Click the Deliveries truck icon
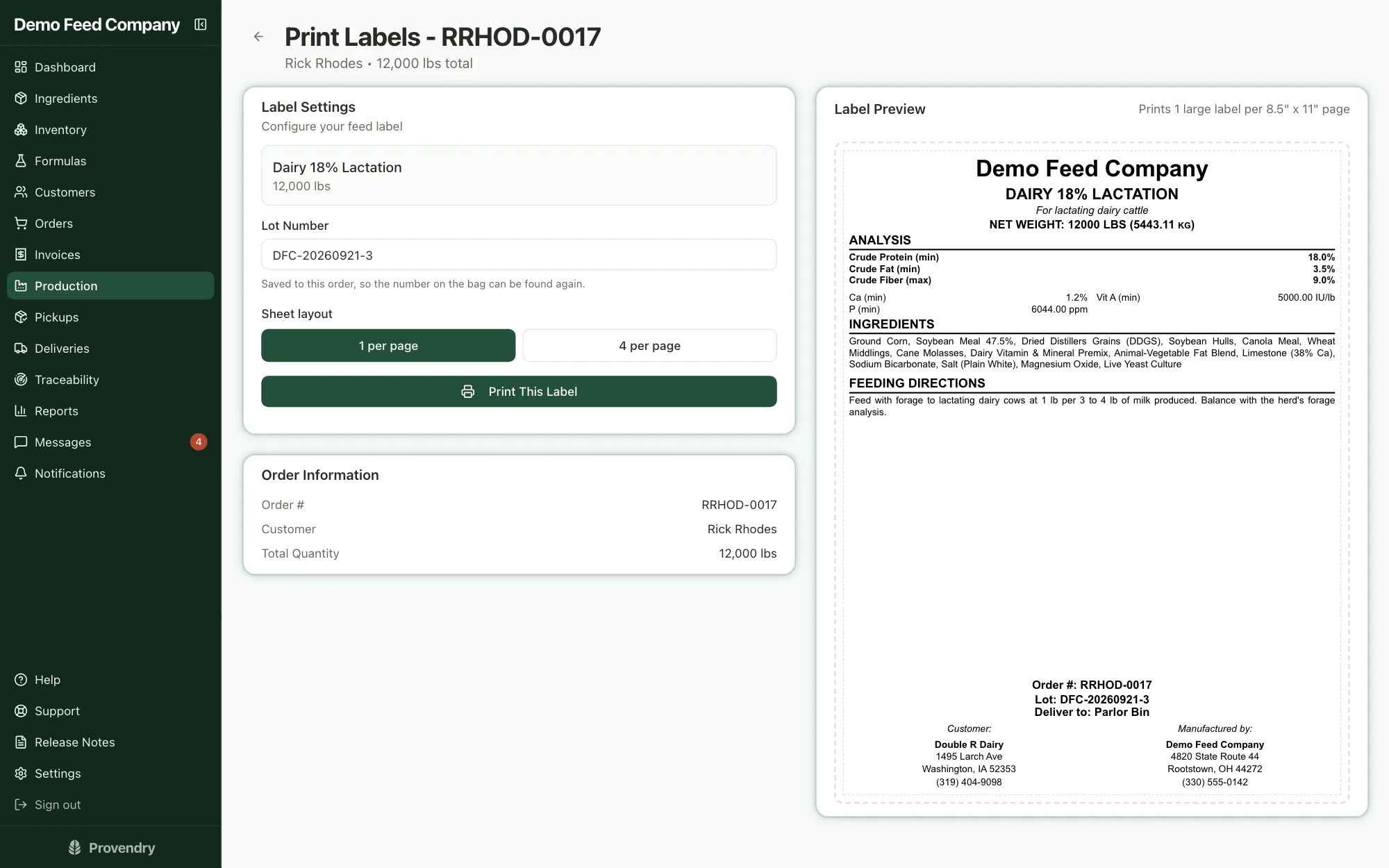The width and height of the screenshot is (1389, 868). [21, 349]
